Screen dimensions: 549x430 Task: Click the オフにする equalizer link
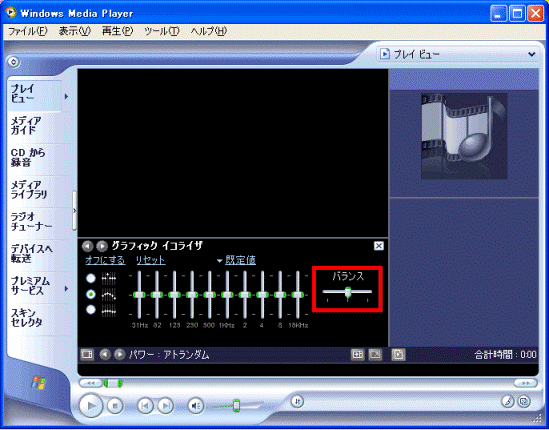[105, 260]
